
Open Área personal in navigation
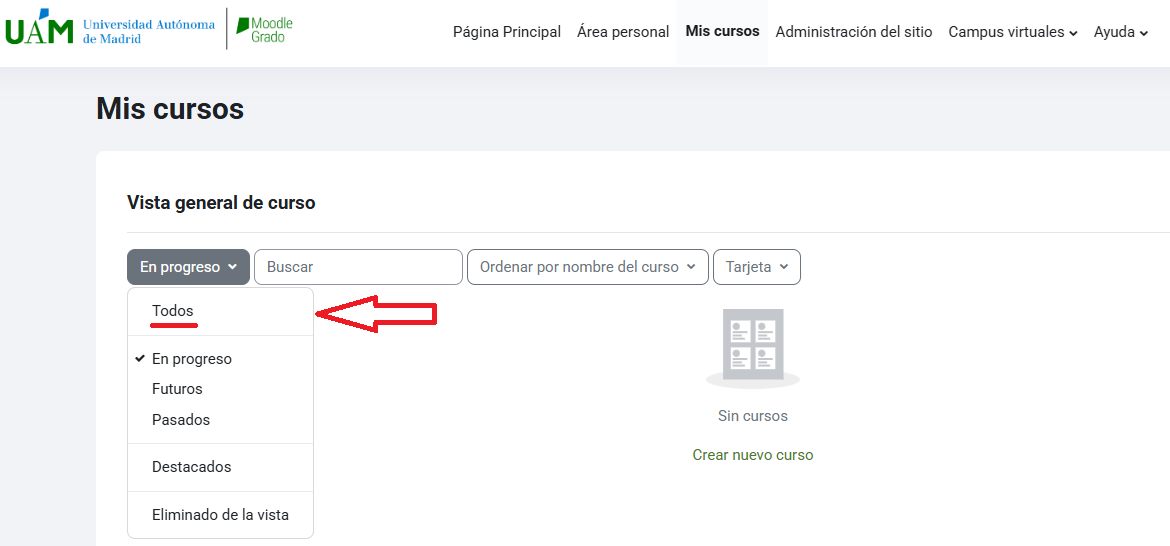click(x=623, y=32)
